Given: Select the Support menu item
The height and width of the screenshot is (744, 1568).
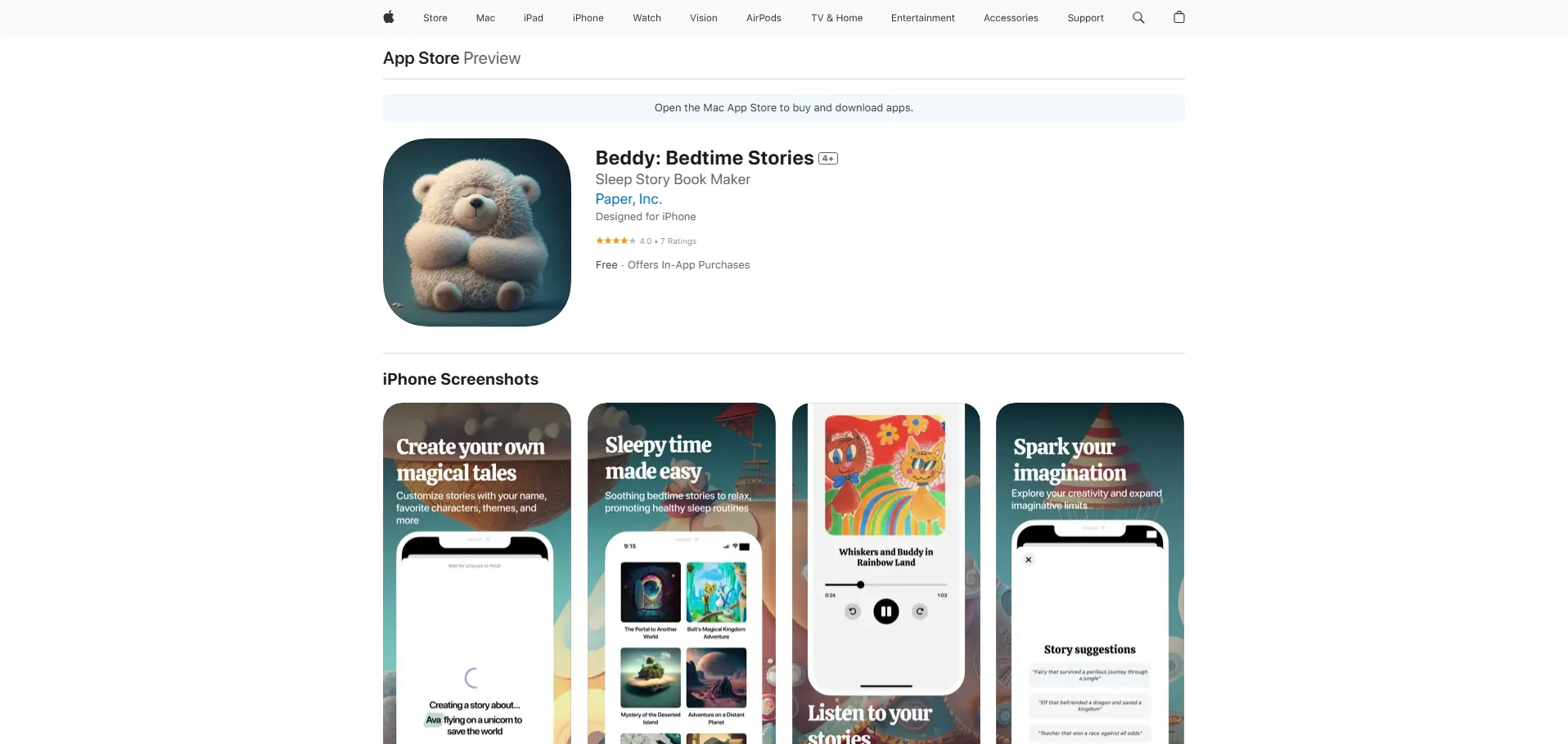Looking at the screenshot, I should [1085, 18].
